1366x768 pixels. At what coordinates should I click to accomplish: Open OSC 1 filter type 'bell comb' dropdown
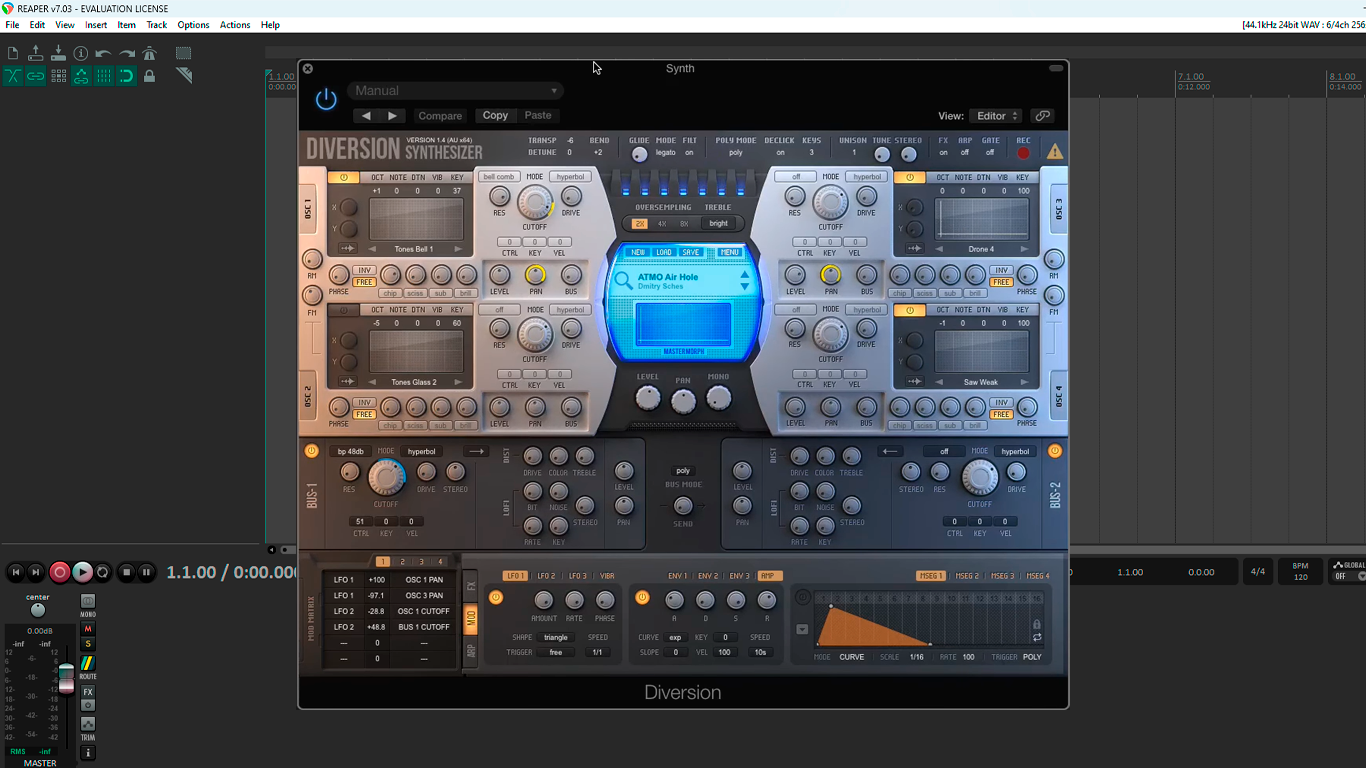pos(498,177)
